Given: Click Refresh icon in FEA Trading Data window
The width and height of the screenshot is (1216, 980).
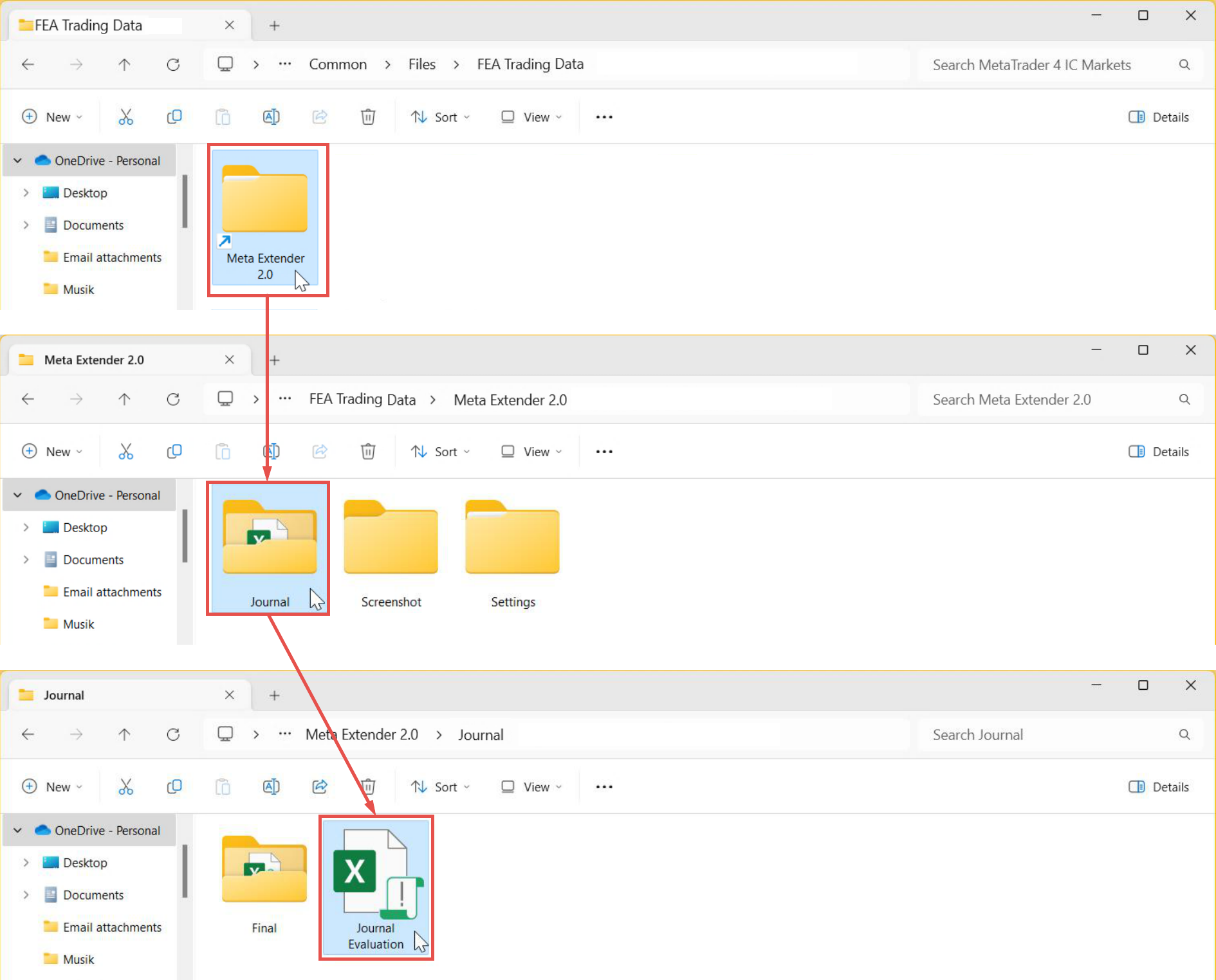Looking at the screenshot, I should (x=173, y=64).
